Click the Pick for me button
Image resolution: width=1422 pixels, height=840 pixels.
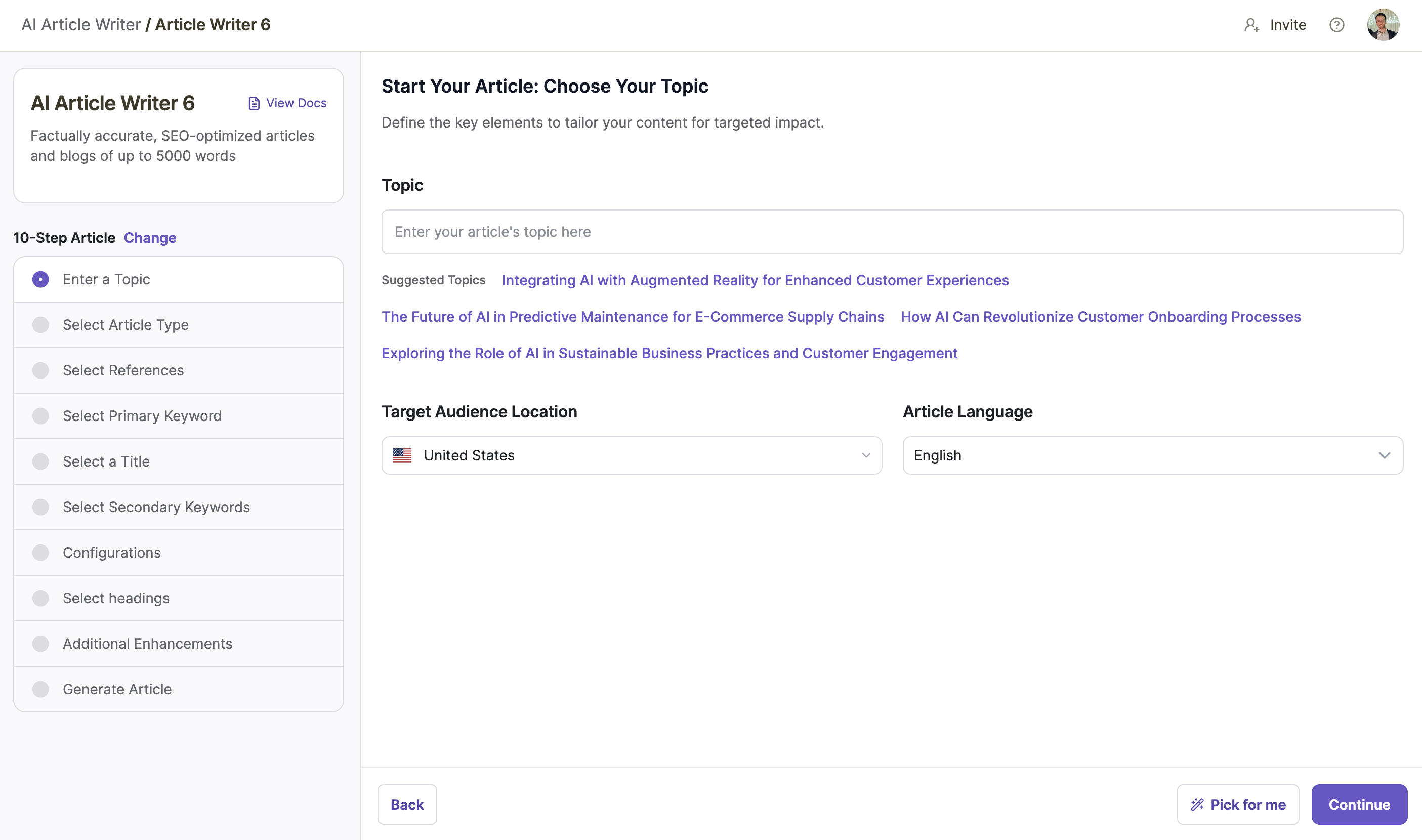(x=1238, y=805)
